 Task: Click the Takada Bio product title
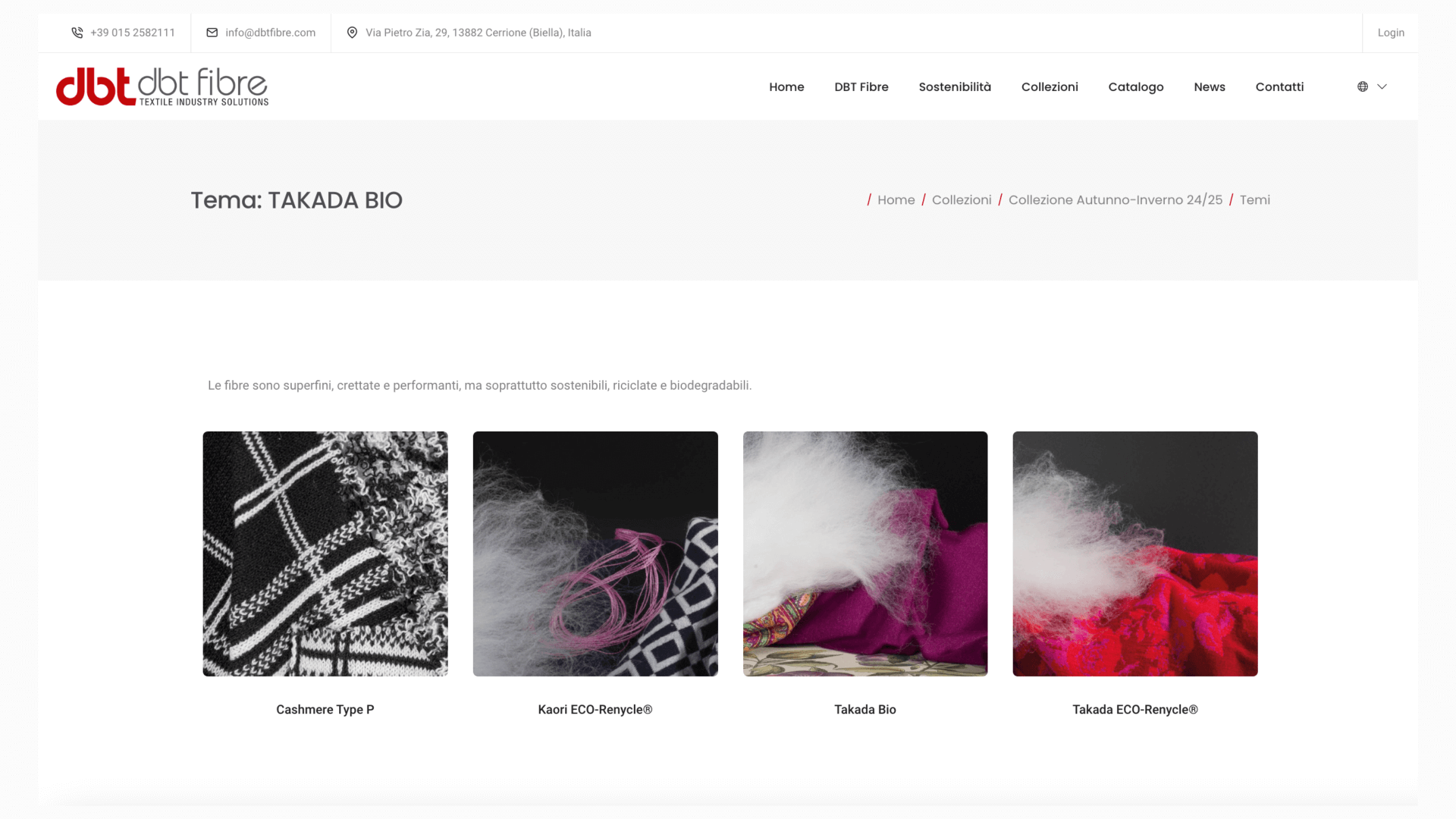coord(865,709)
